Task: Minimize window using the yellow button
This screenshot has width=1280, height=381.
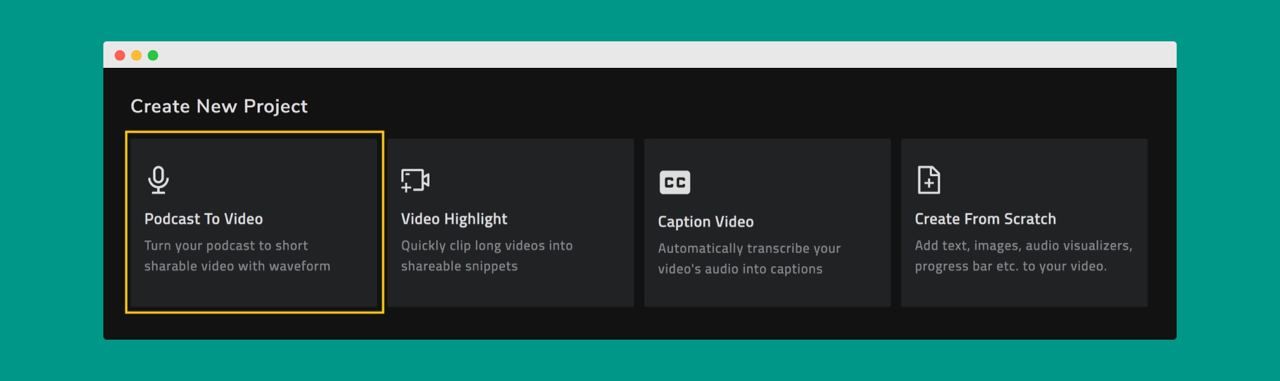Action: tap(136, 55)
